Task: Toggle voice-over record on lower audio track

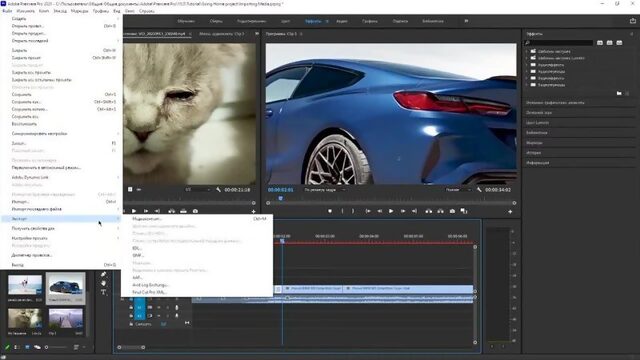Action: [x=176, y=316]
